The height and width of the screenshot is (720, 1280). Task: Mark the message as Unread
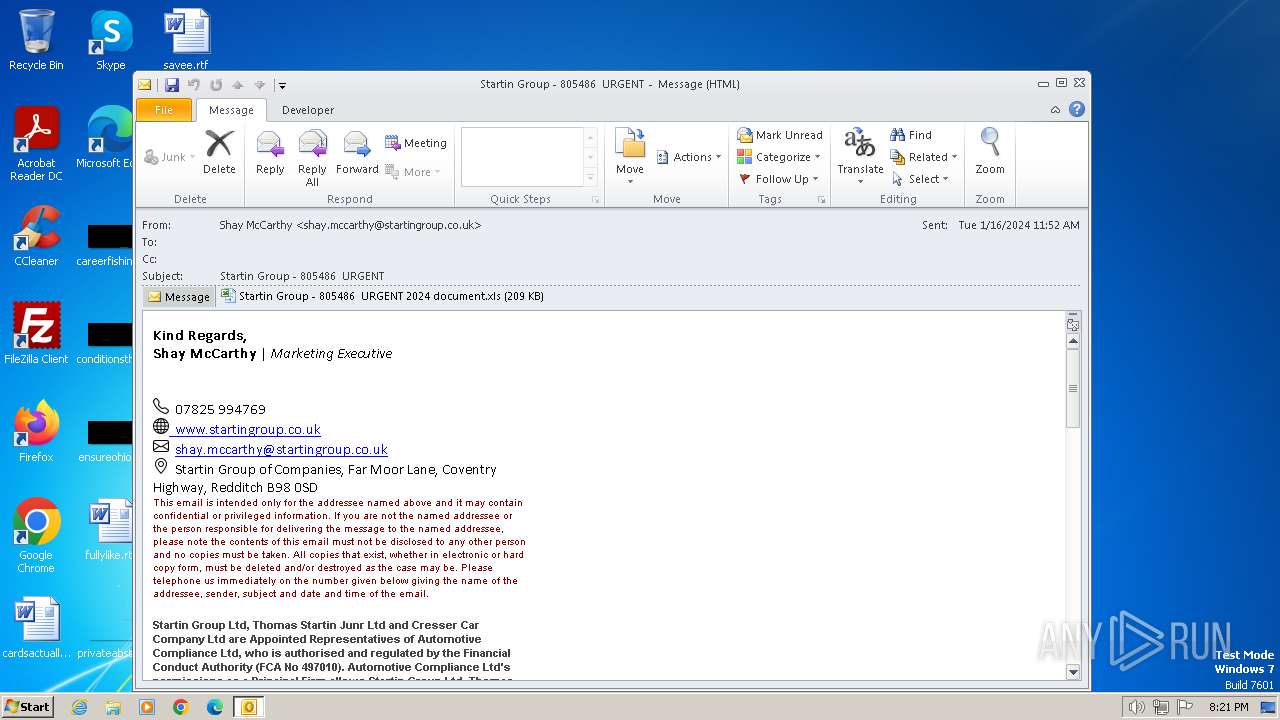tap(780, 135)
